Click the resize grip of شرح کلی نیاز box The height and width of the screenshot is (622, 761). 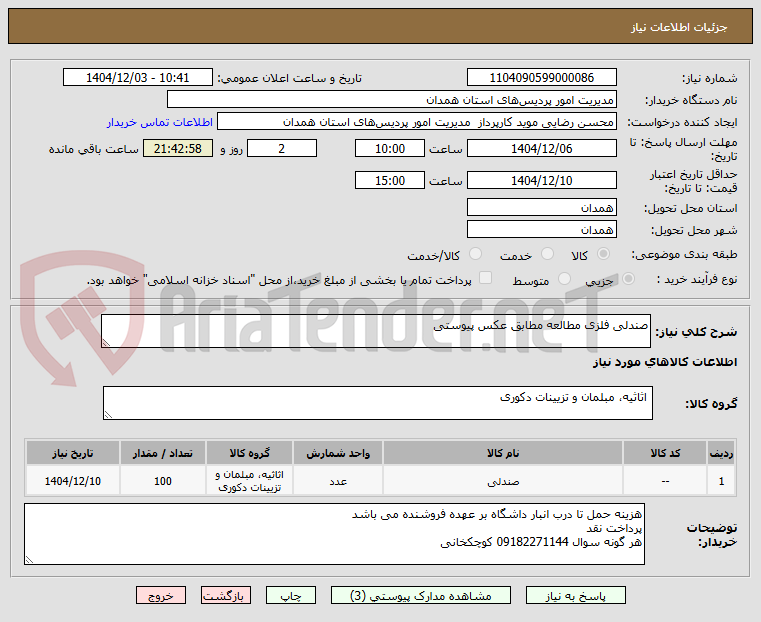(x=106, y=343)
